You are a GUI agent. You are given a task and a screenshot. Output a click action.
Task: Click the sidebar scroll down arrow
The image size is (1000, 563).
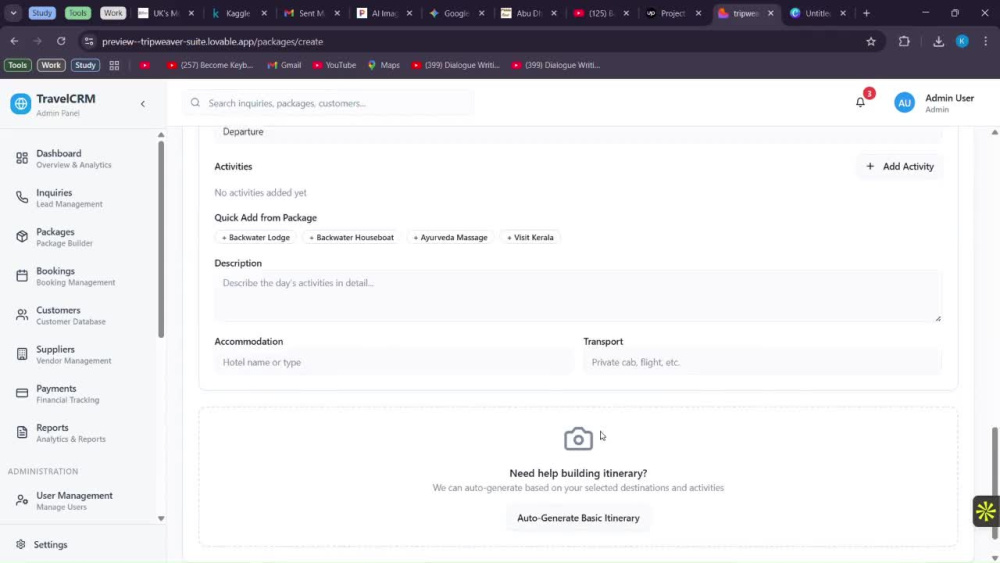(x=161, y=518)
